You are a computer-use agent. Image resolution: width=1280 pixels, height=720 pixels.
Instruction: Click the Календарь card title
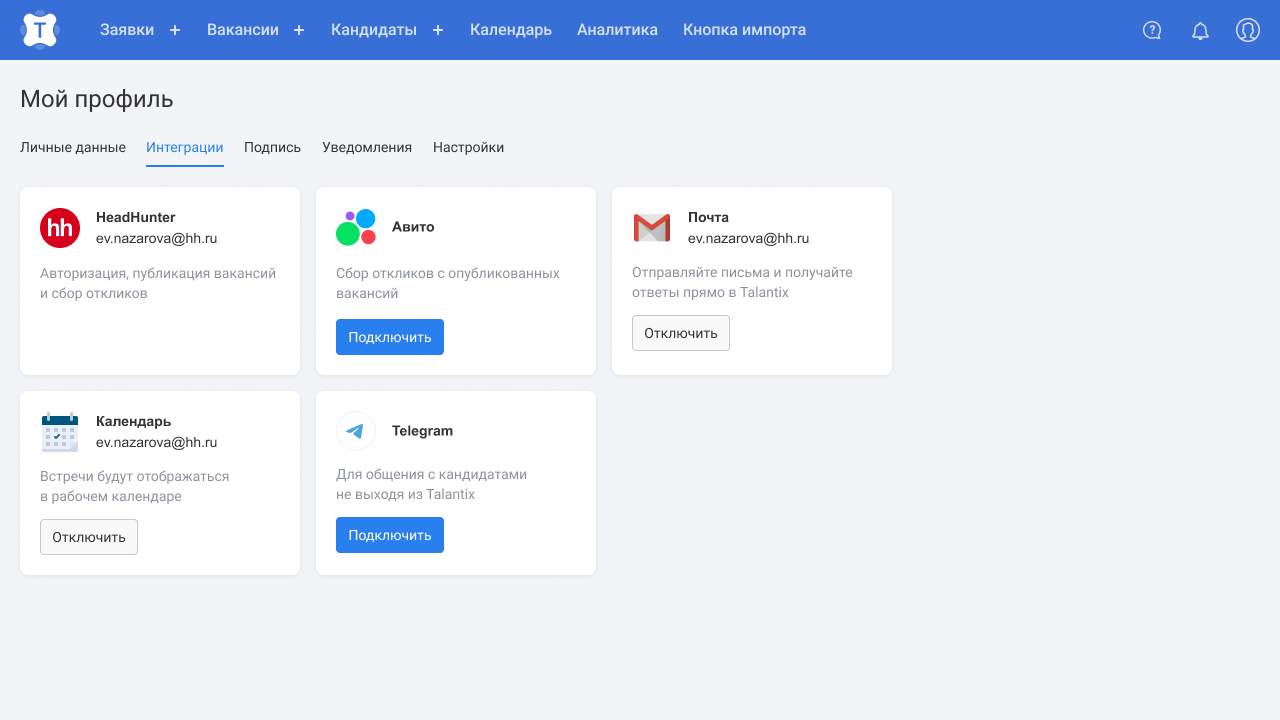pyautogui.click(x=134, y=421)
